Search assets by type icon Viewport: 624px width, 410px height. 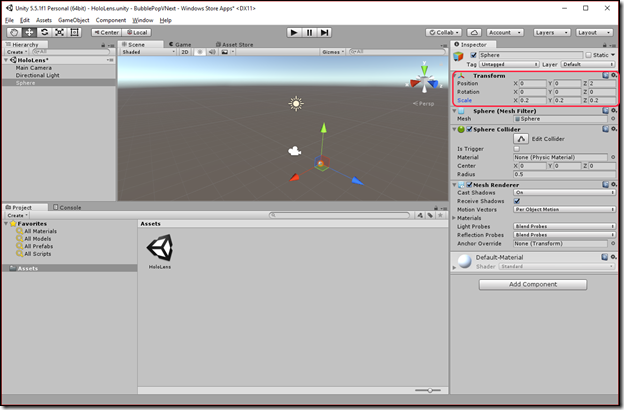coord(420,215)
